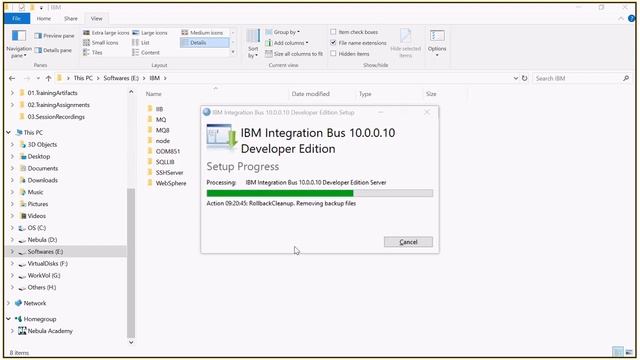This screenshot has height=360, width=640.
Task: Select the Details layout
Action: point(204,42)
